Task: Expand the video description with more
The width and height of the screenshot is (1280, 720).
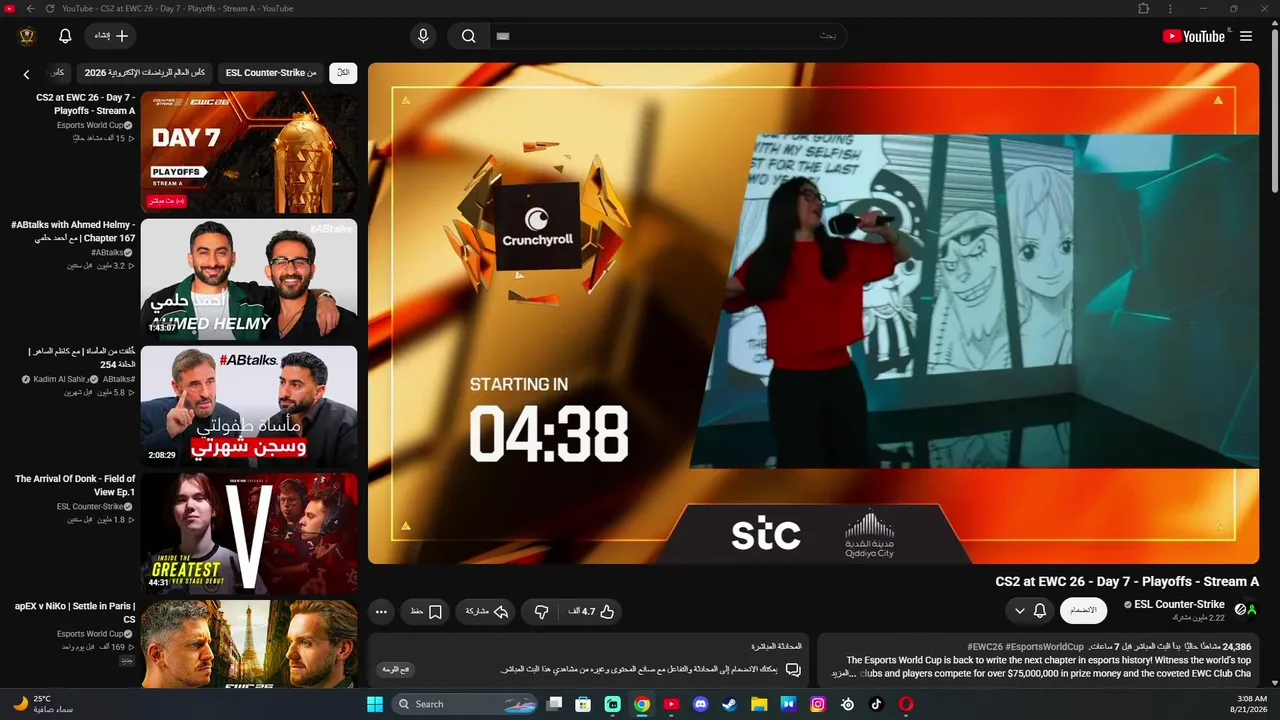Action: pos(843,674)
